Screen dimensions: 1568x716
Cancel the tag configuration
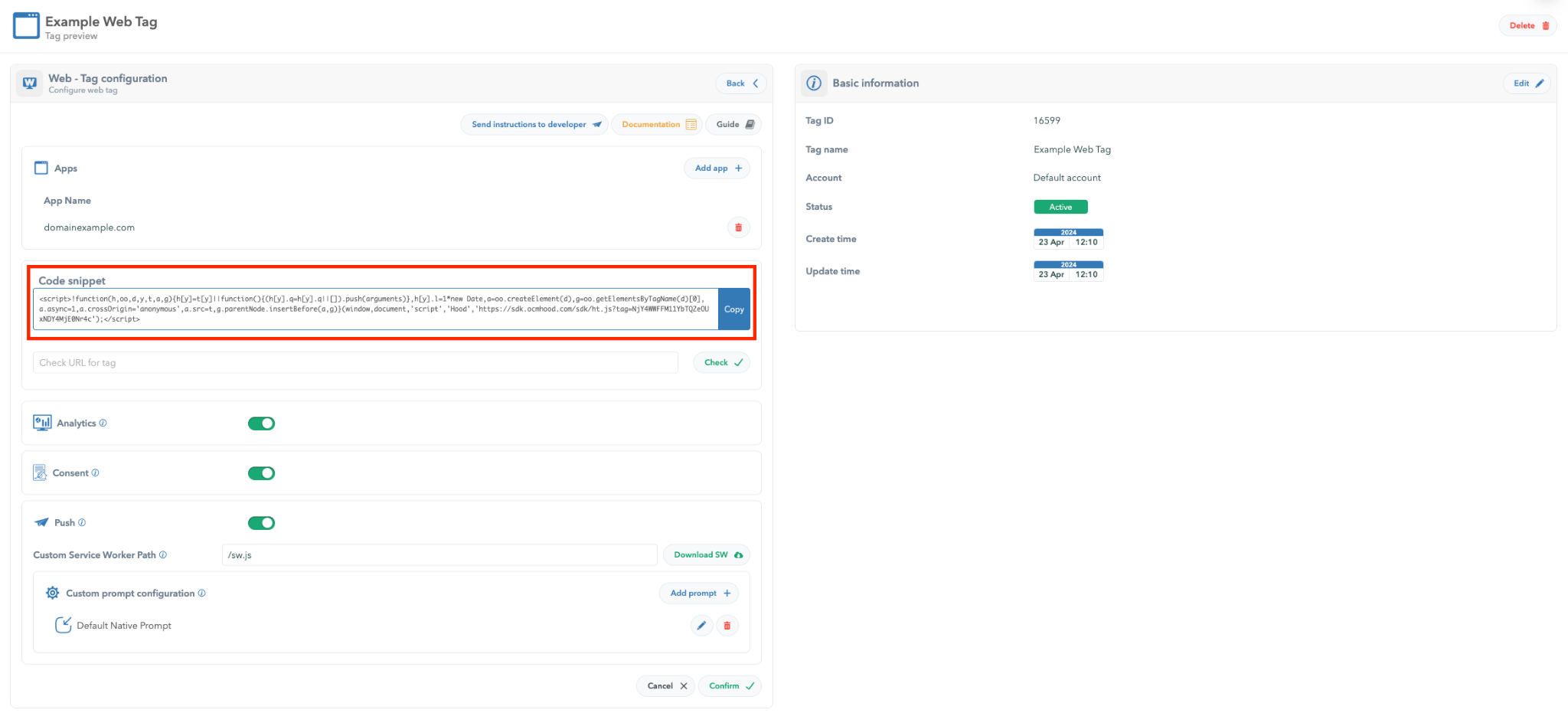coord(665,685)
